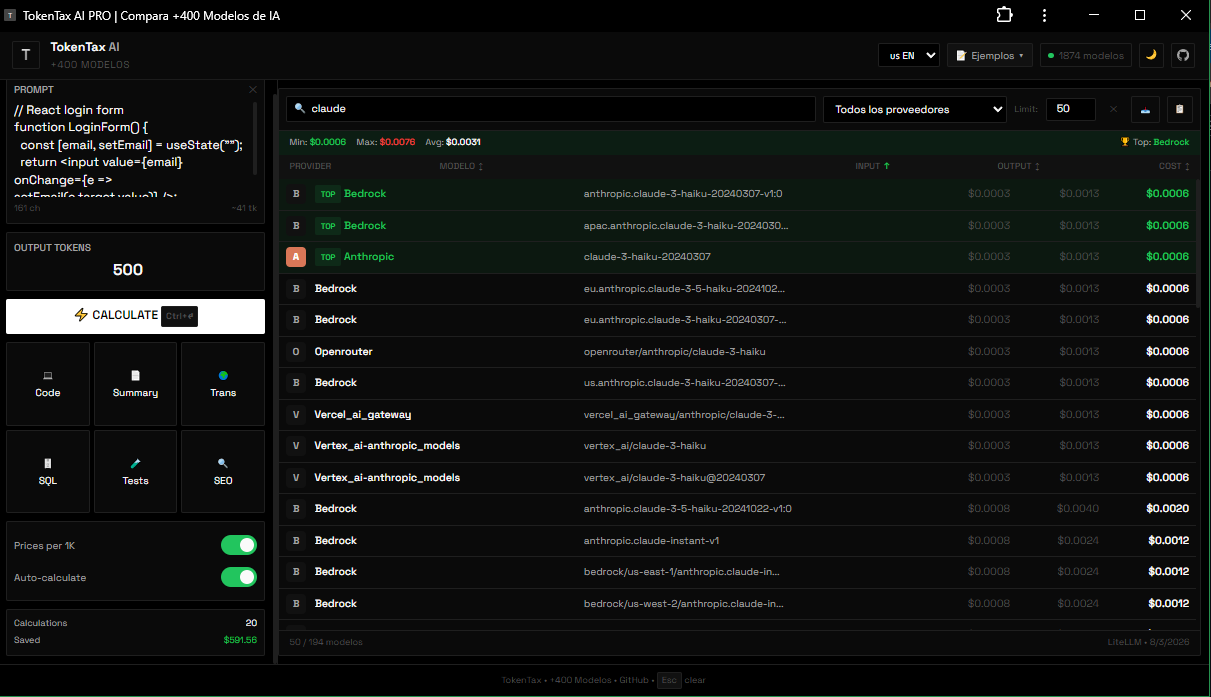
Task: Sort by the MODELO column header
Action: tap(461, 166)
